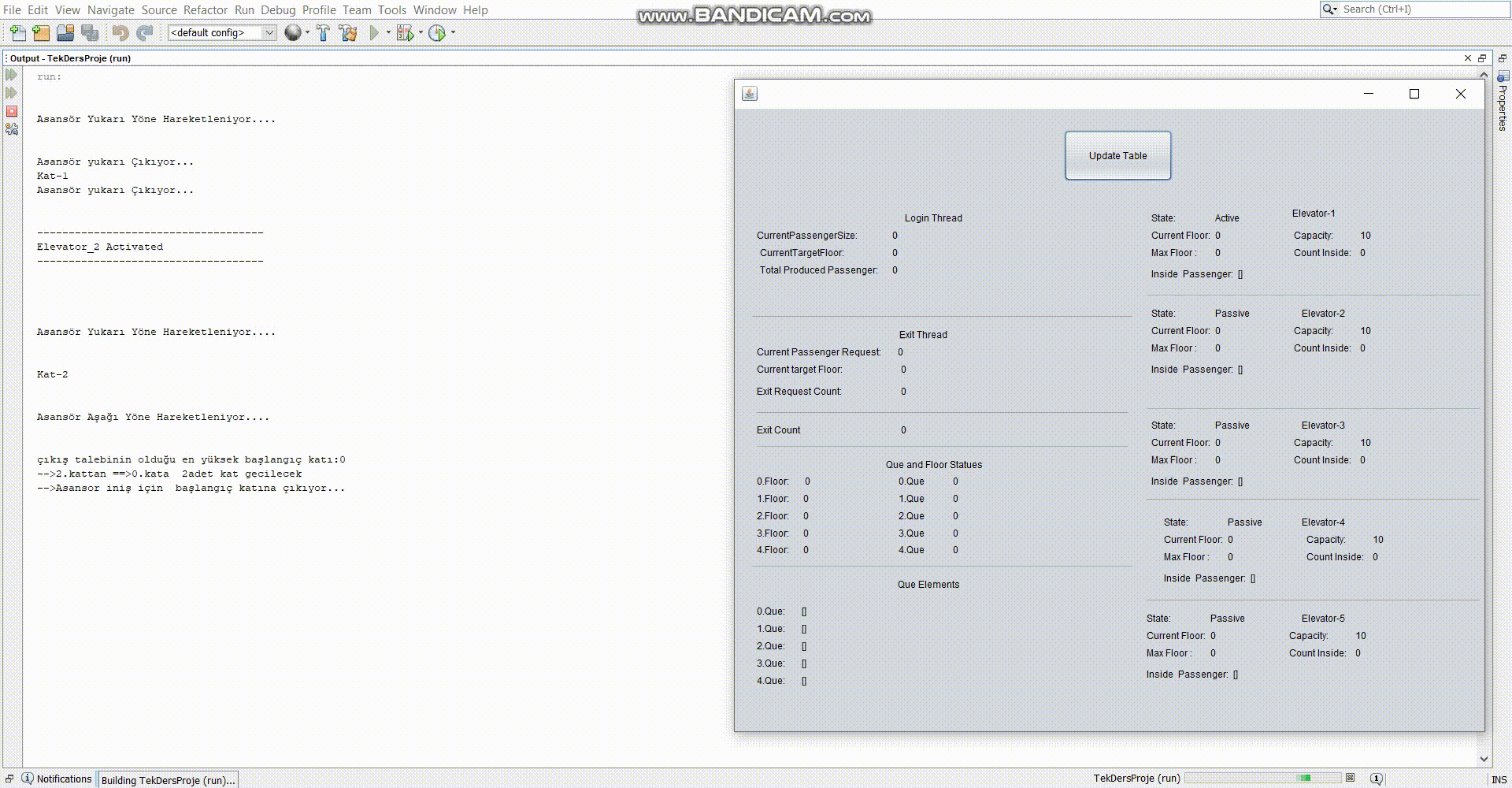Click the Build Project hammer icon
The width and height of the screenshot is (1512, 788).
[x=323, y=32]
